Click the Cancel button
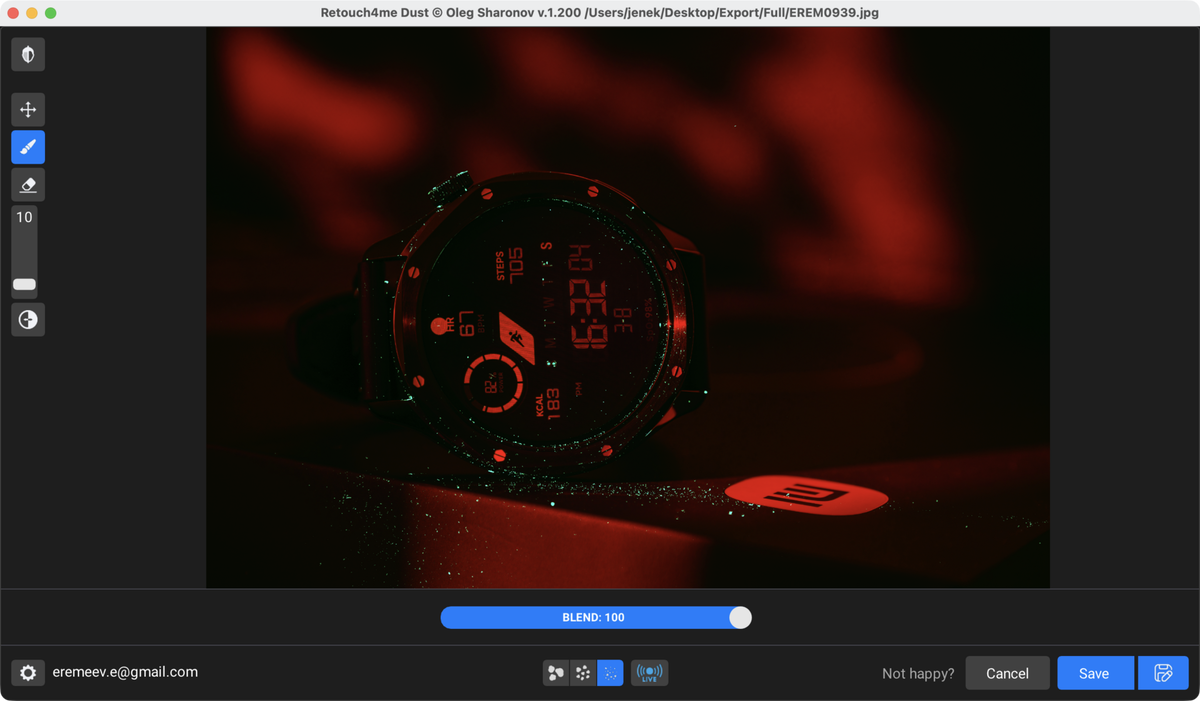Viewport: 1200px width, 701px height. pyautogui.click(x=1007, y=673)
